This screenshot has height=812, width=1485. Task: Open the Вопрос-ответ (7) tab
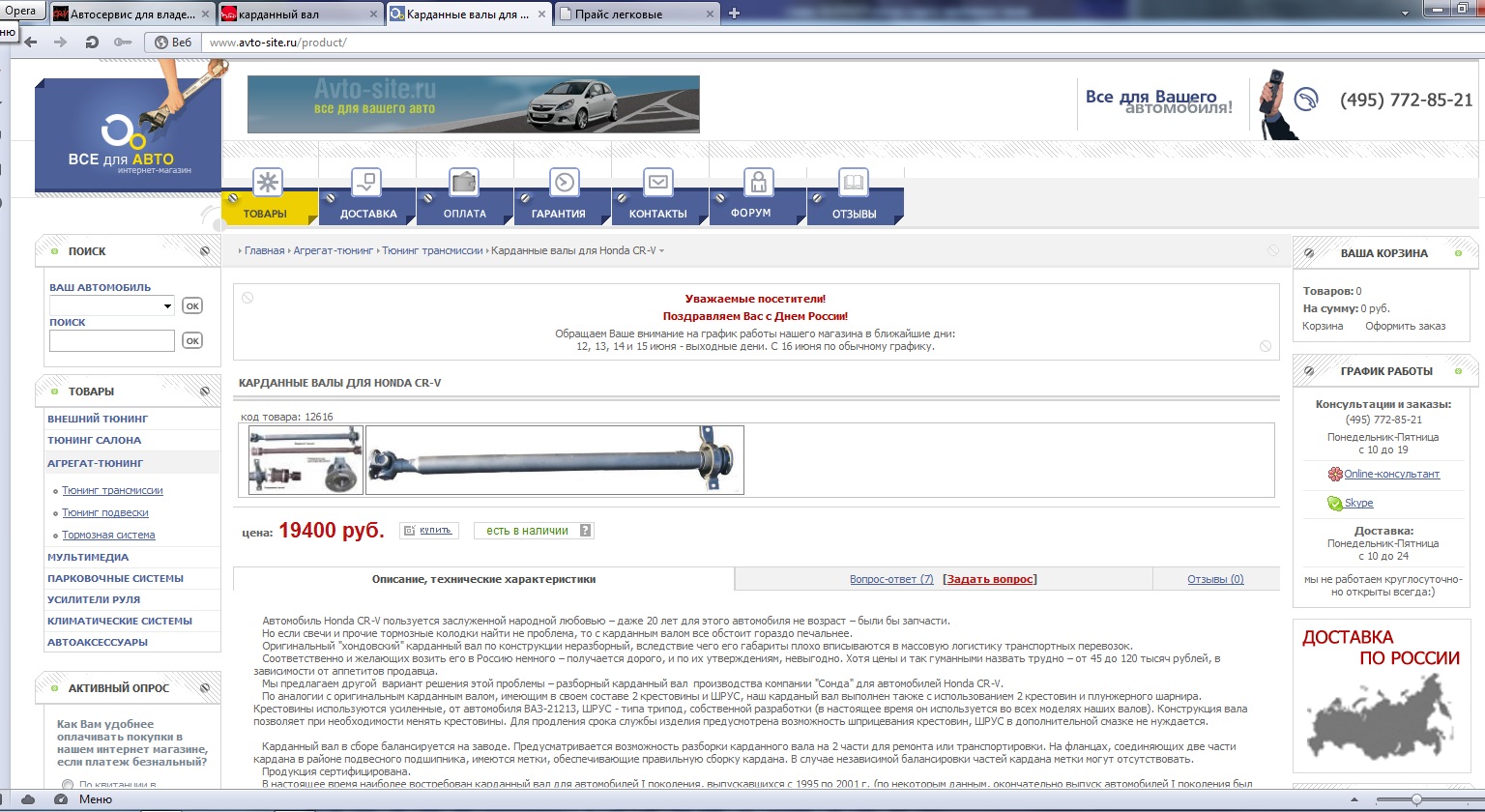[891, 579]
